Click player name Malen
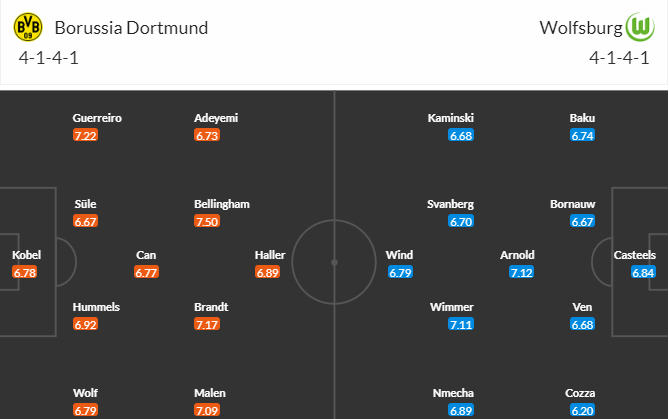This screenshot has height=419, width=669. [210, 393]
